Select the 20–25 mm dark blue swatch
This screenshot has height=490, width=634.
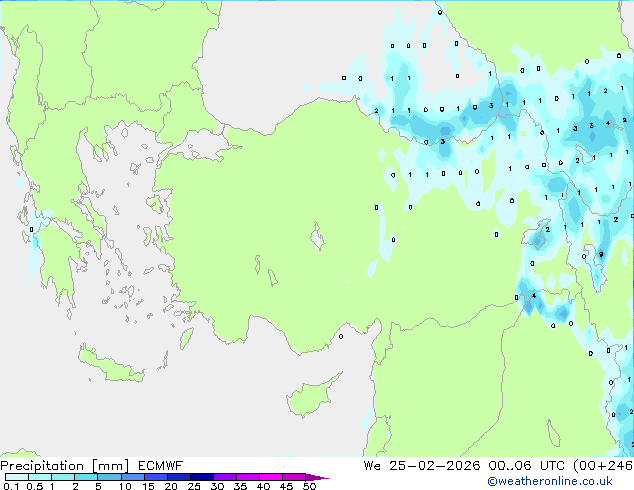178,477
